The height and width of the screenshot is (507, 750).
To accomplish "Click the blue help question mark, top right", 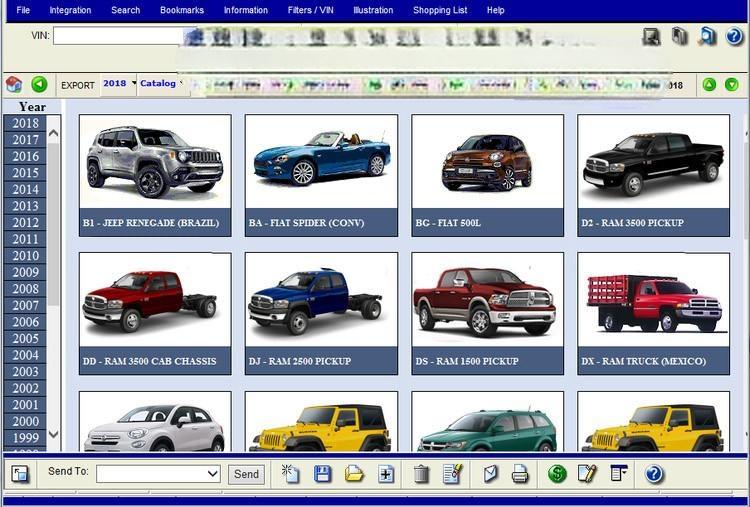I will (x=734, y=37).
